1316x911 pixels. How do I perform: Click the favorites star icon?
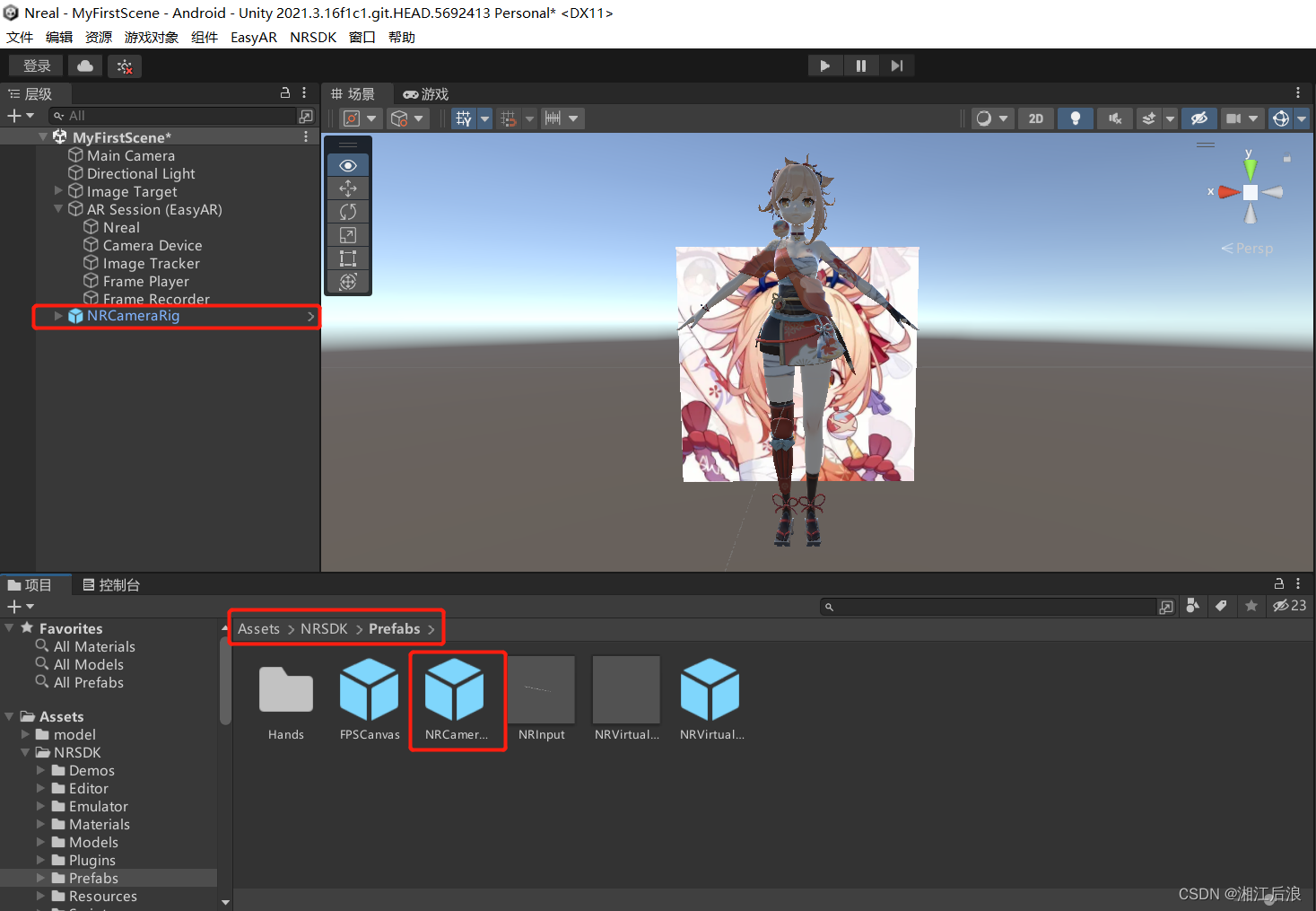(x=1251, y=606)
